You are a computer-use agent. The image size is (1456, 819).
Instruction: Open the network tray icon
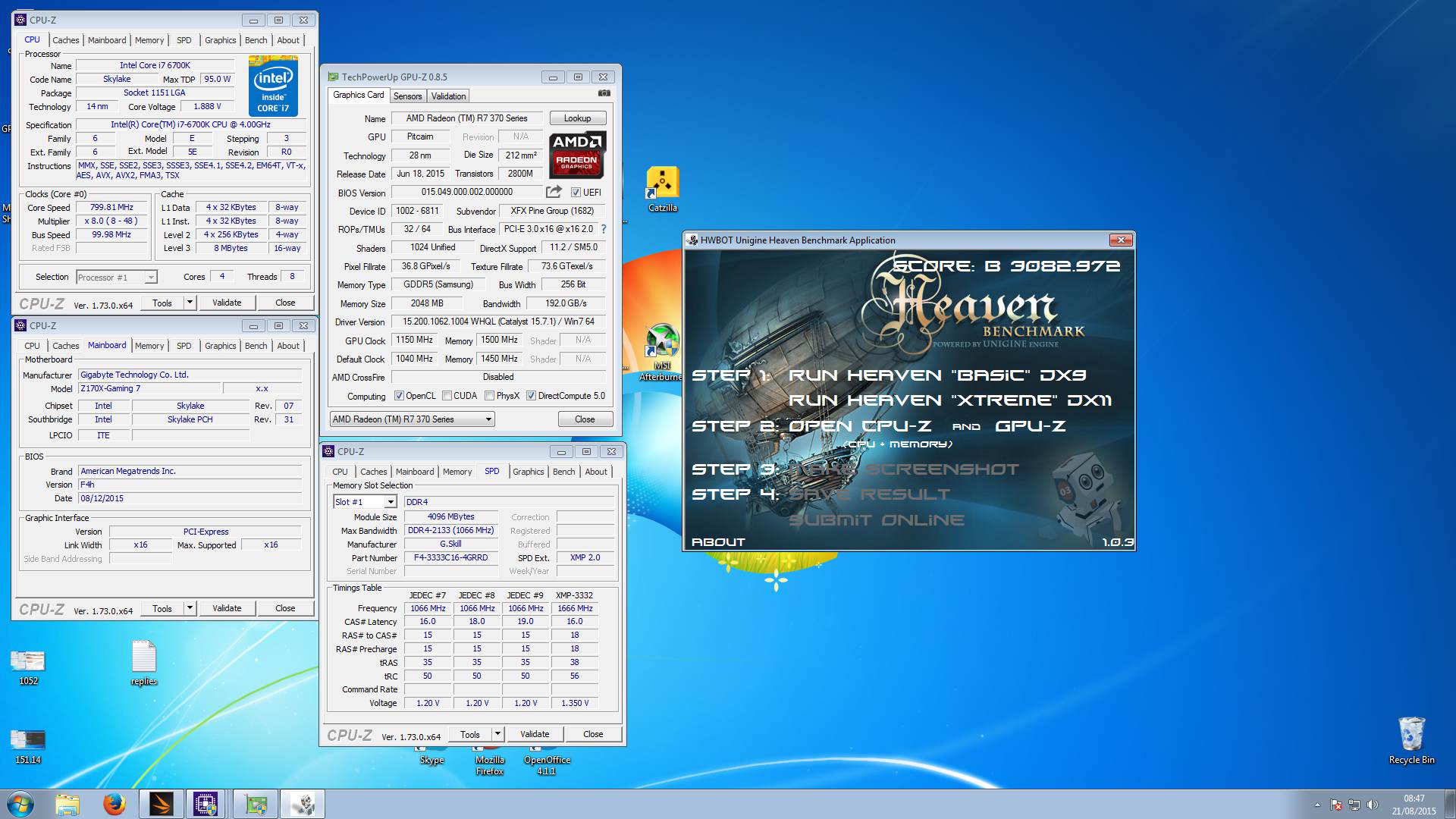1354,805
